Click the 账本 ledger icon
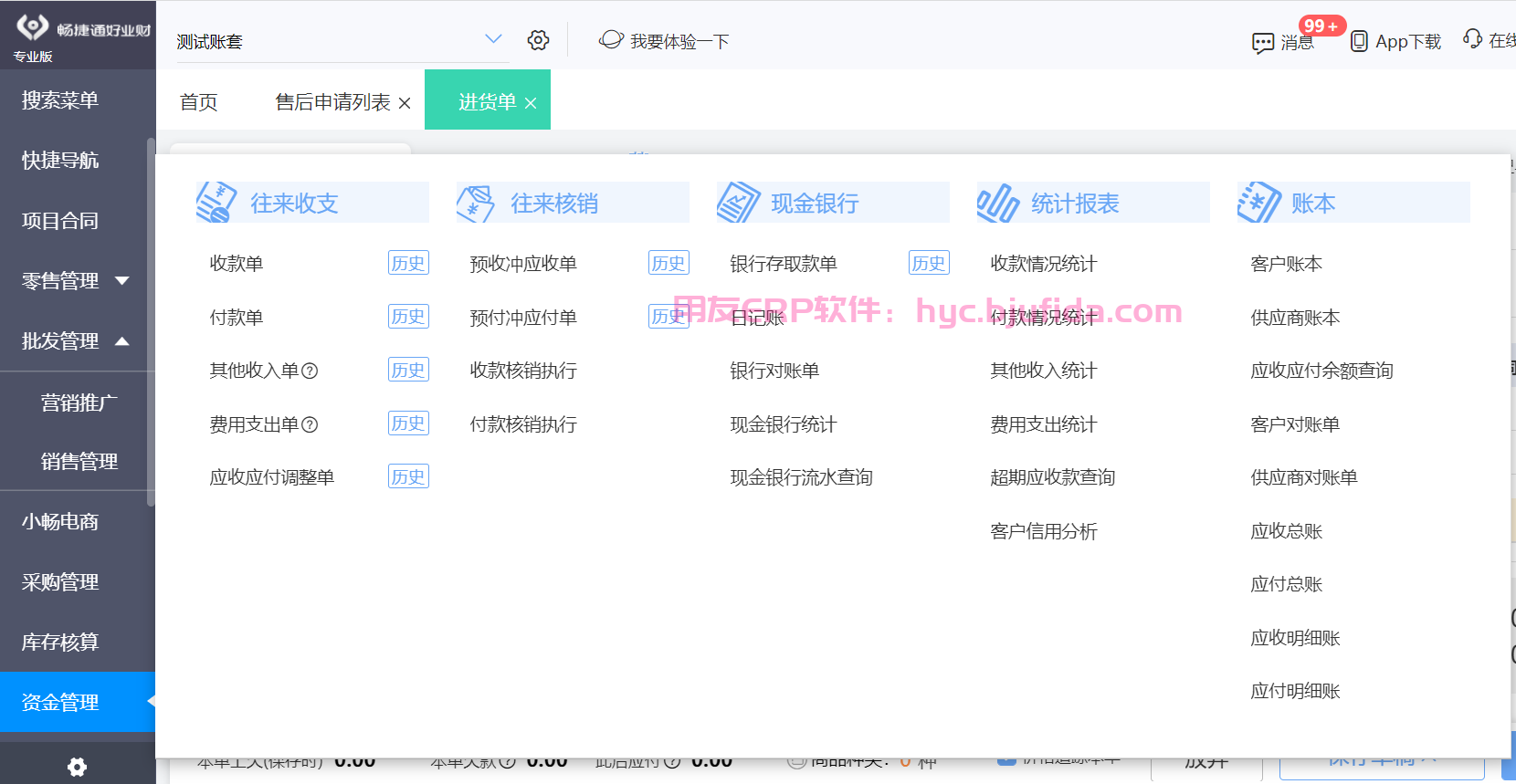This screenshot has height=784, width=1516. (1259, 202)
